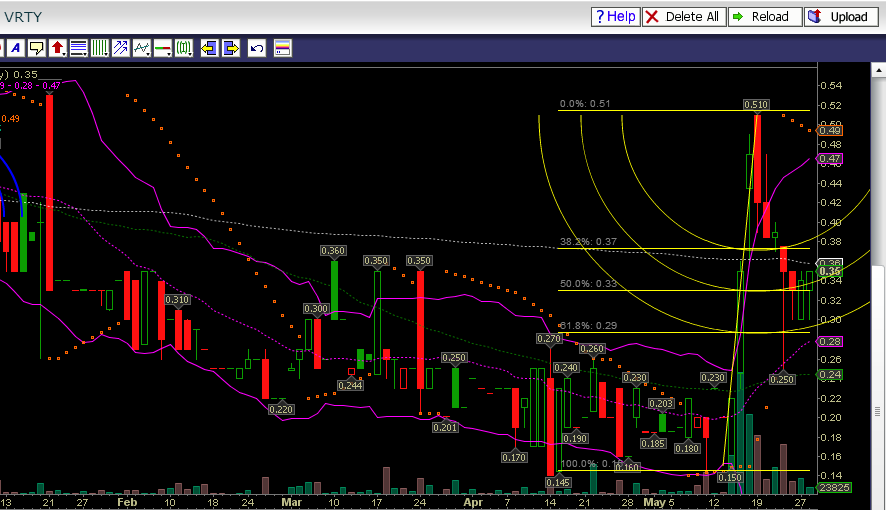Viewport: 886px width, 510px height.
Task: Click the 0.201 price label in late March
Action: (445, 428)
